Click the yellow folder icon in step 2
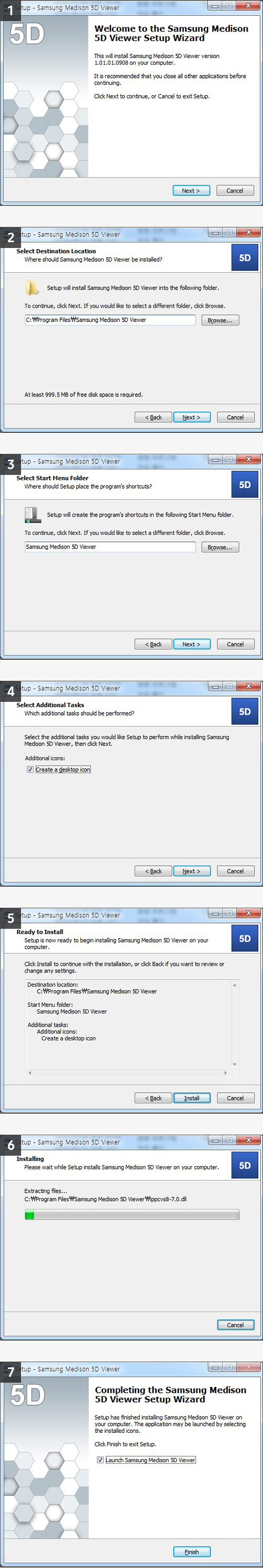The image size is (263, 1568). pos(32,288)
